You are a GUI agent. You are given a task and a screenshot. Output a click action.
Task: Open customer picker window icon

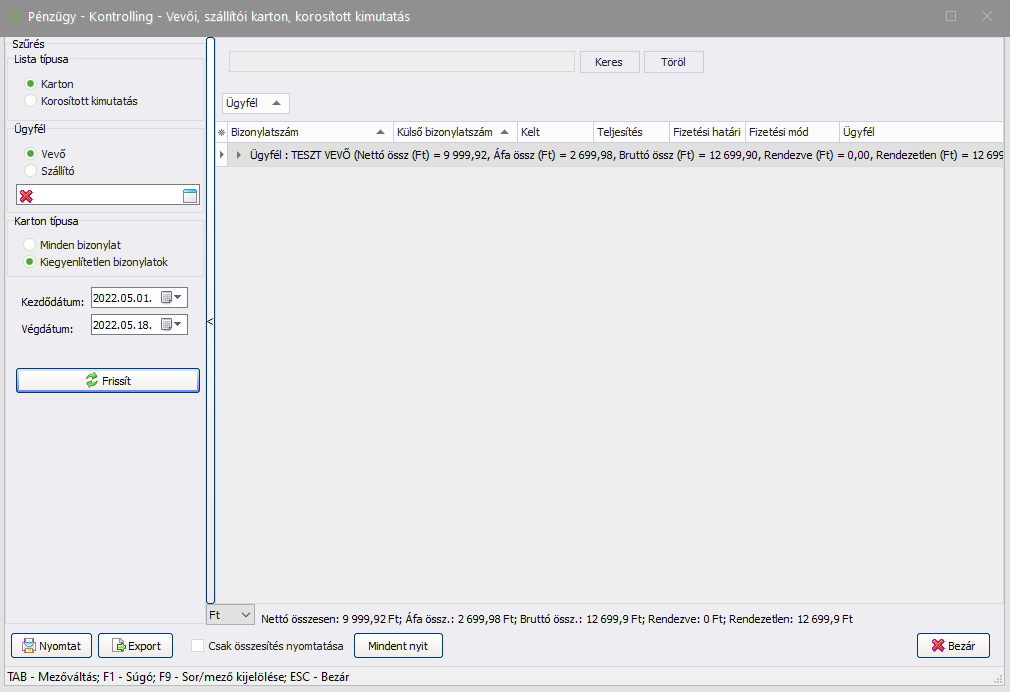(190, 196)
